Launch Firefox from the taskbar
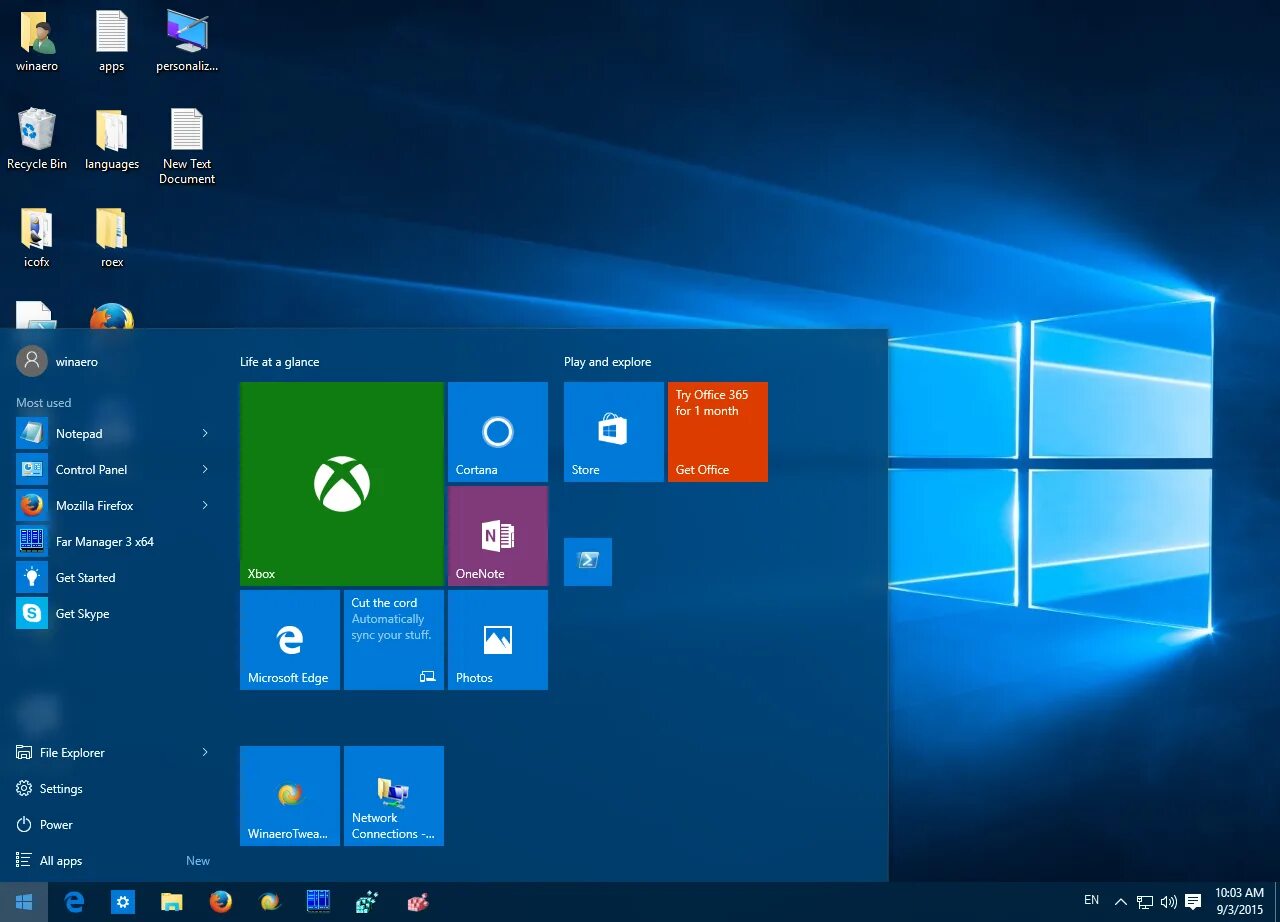Screen dimensions: 1280x922 click(221, 902)
